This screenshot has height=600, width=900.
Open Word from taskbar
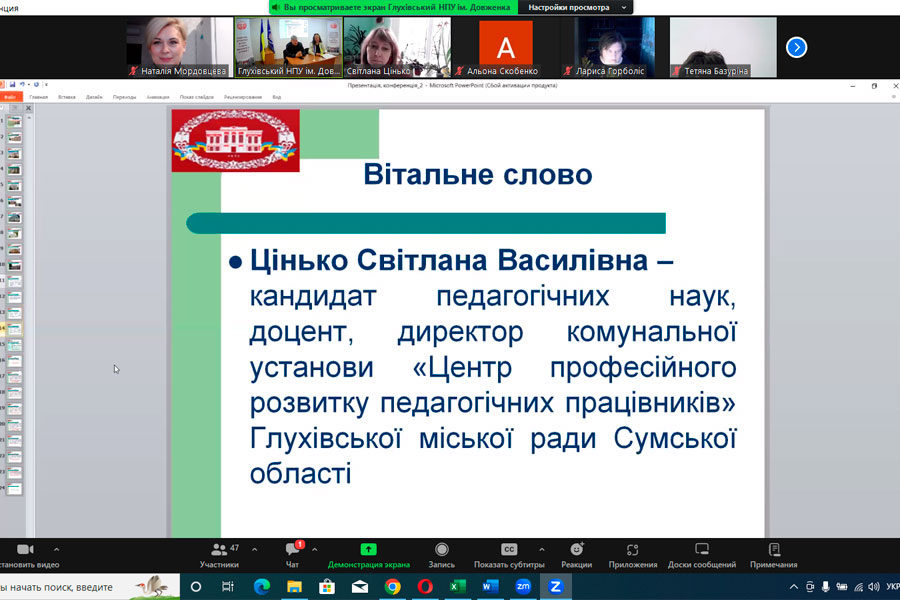490,587
